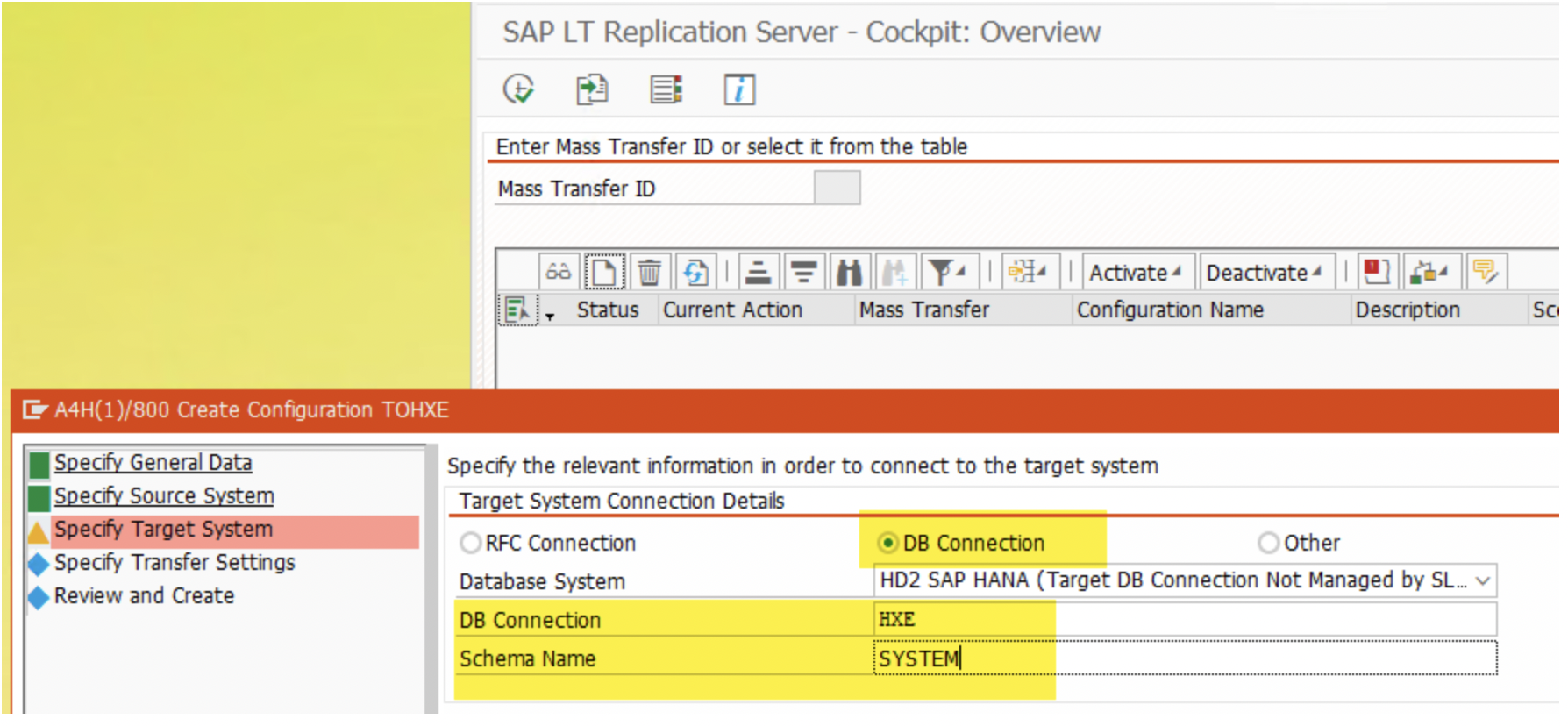Click the Create Configuration dialog title icon

pyautogui.click(x=34, y=409)
